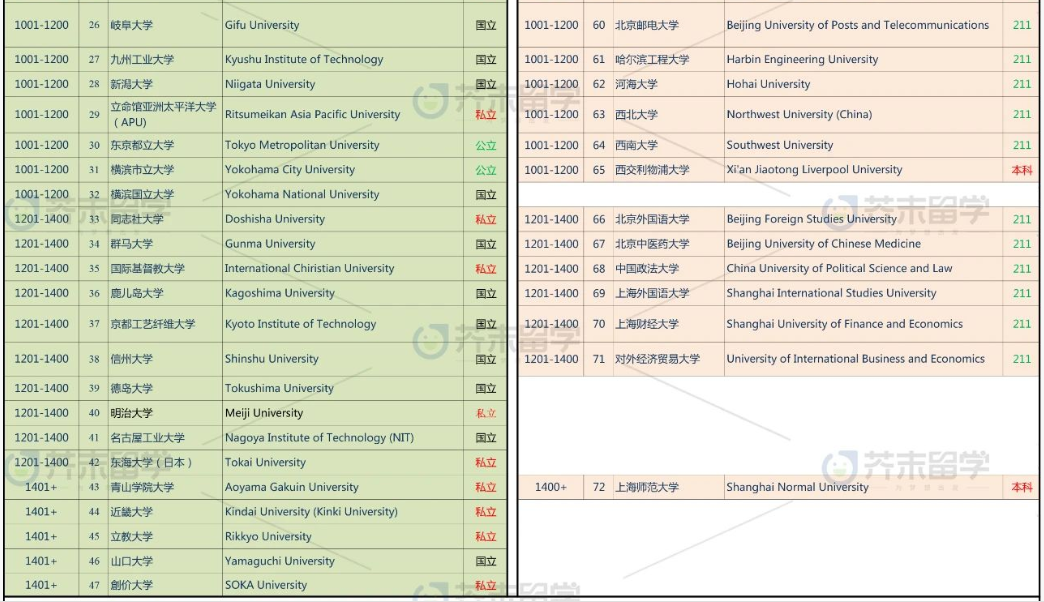Select 'Ritsumeikan Asia Pacific University' cell
The image size is (1044, 602).
343,115
